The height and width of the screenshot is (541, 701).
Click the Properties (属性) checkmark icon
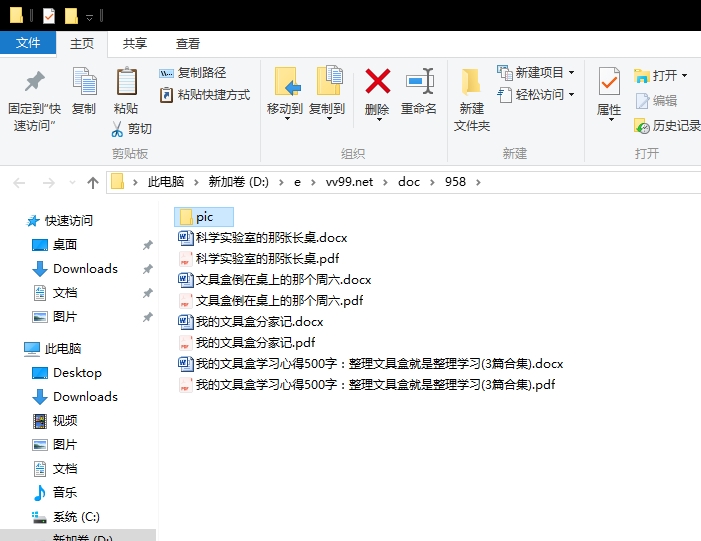[609, 81]
